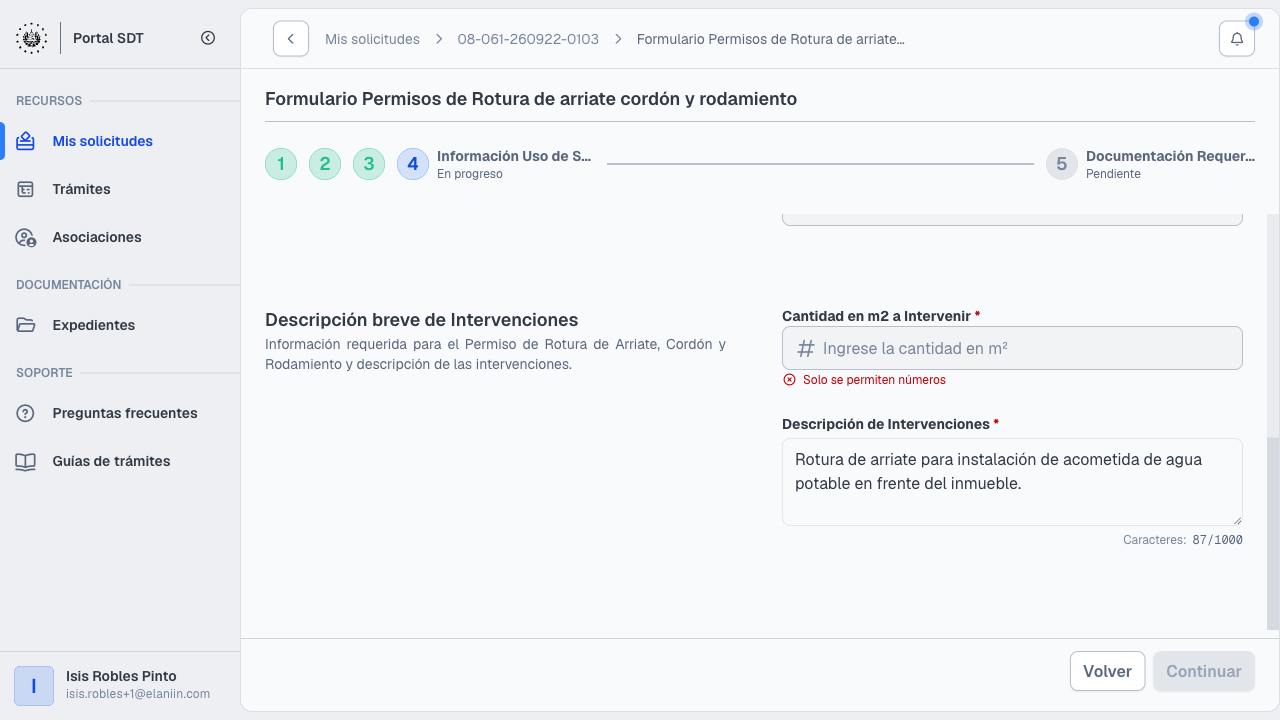The height and width of the screenshot is (720, 1280).
Task: Collapse the sidebar with the arrow icon
Action: pos(208,38)
